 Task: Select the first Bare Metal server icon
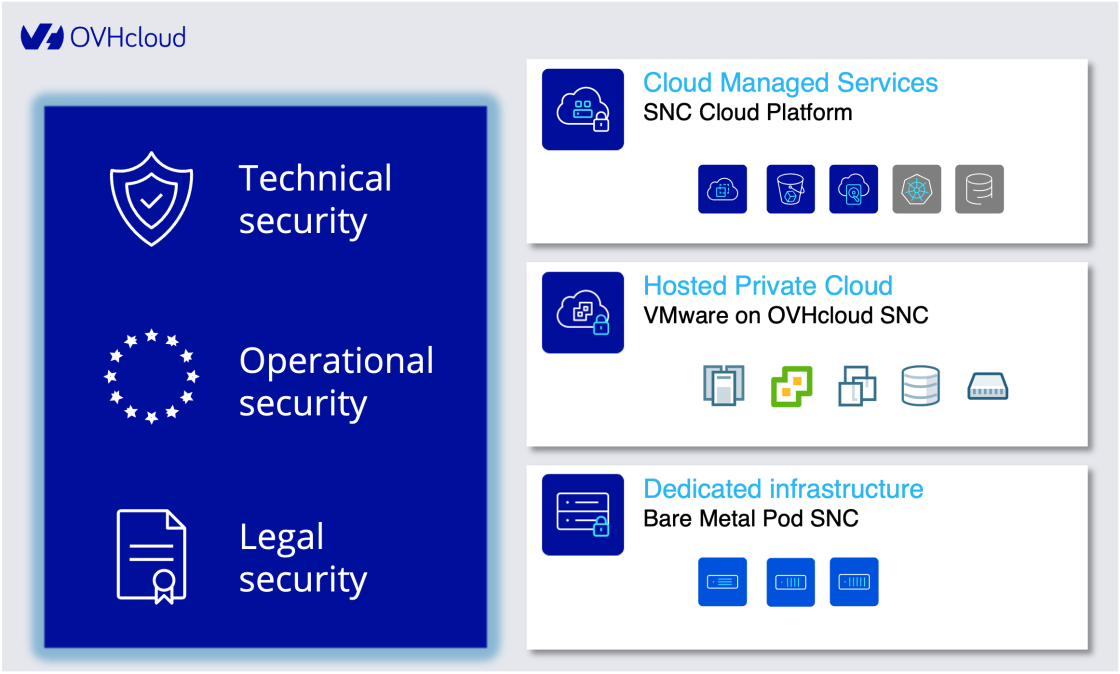coord(722,582)
